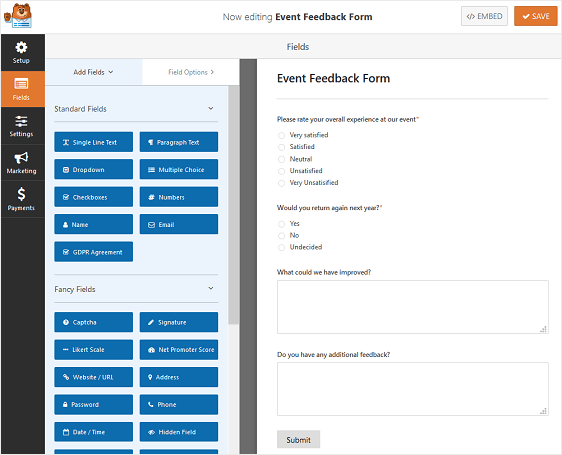Viewport: 562px width, 455px height.
Task: Click the WPForms bear mascot logo
Action: (18, 16)
